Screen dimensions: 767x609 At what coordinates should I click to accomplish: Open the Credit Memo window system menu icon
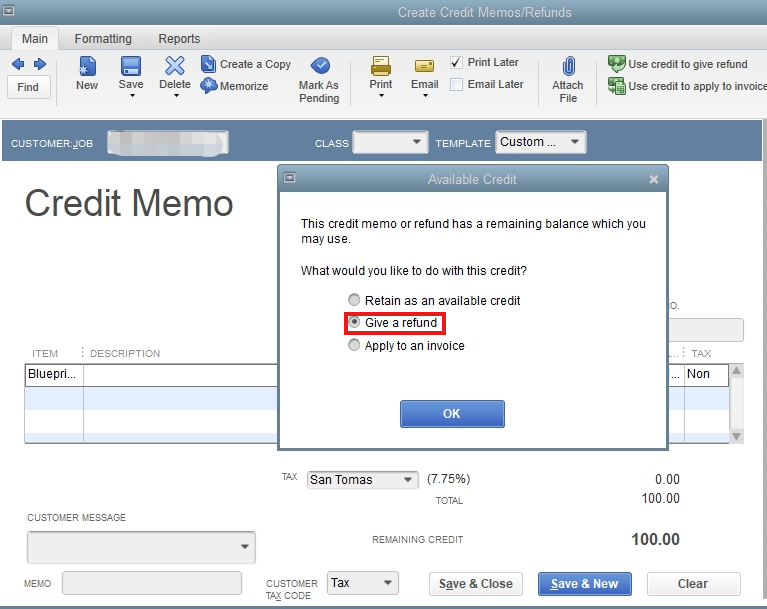[9, 10]
